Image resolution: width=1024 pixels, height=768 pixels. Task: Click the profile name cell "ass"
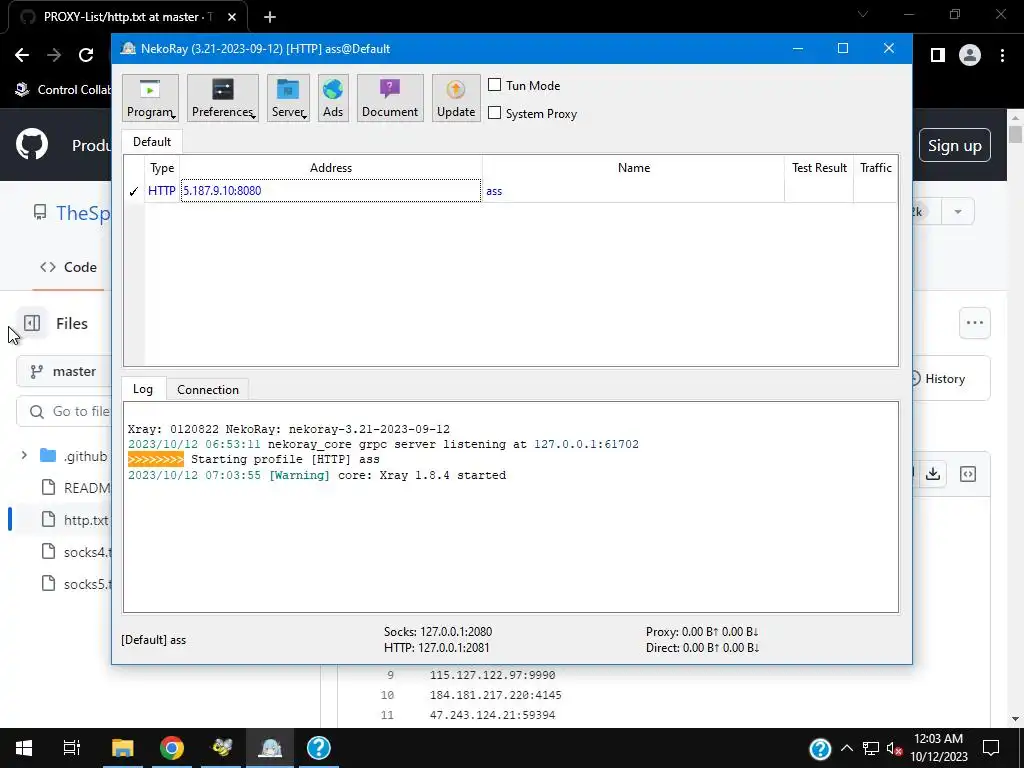(x=633, y=191)
